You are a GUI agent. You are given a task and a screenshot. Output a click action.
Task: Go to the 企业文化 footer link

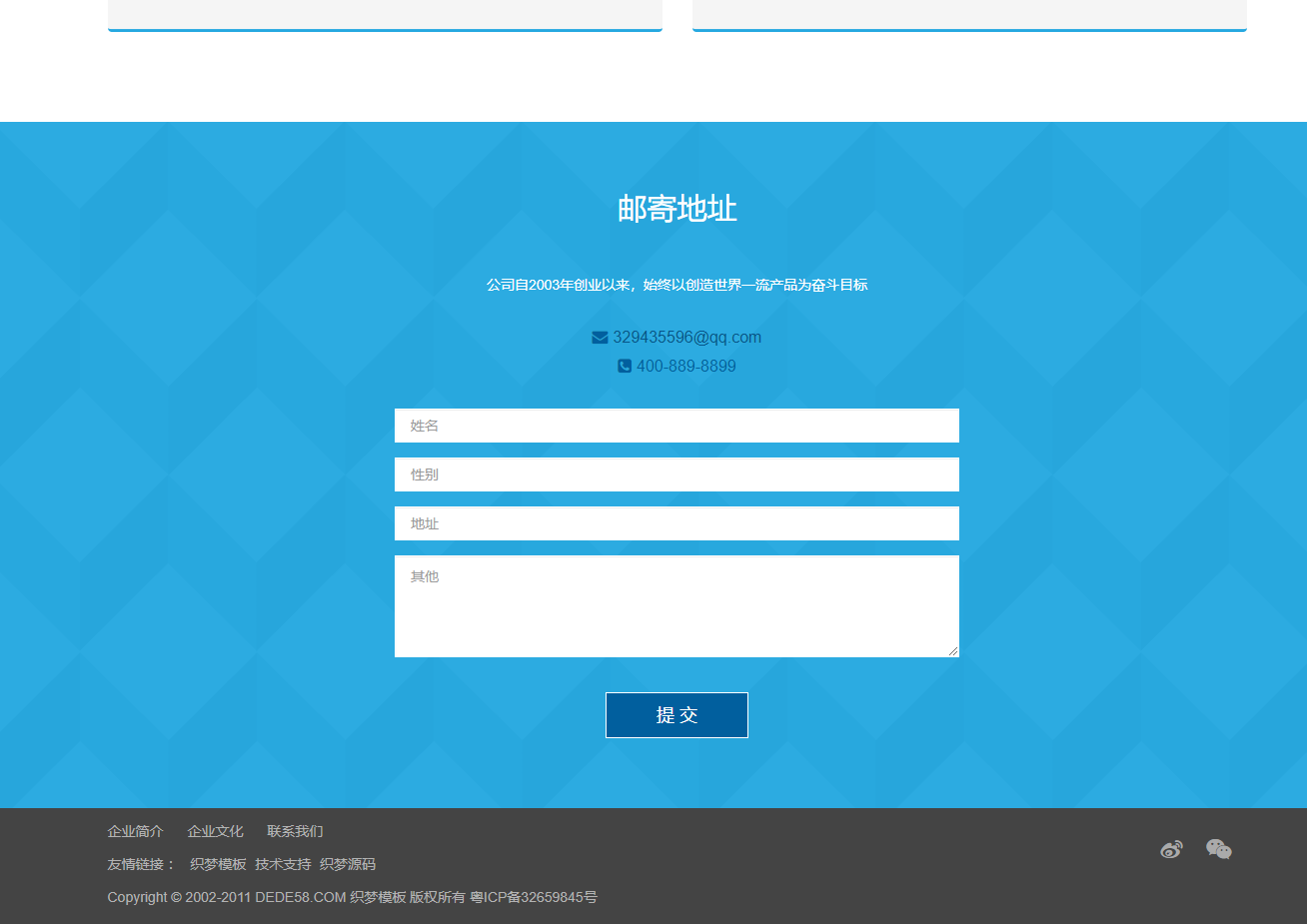[x=215, y=831]
